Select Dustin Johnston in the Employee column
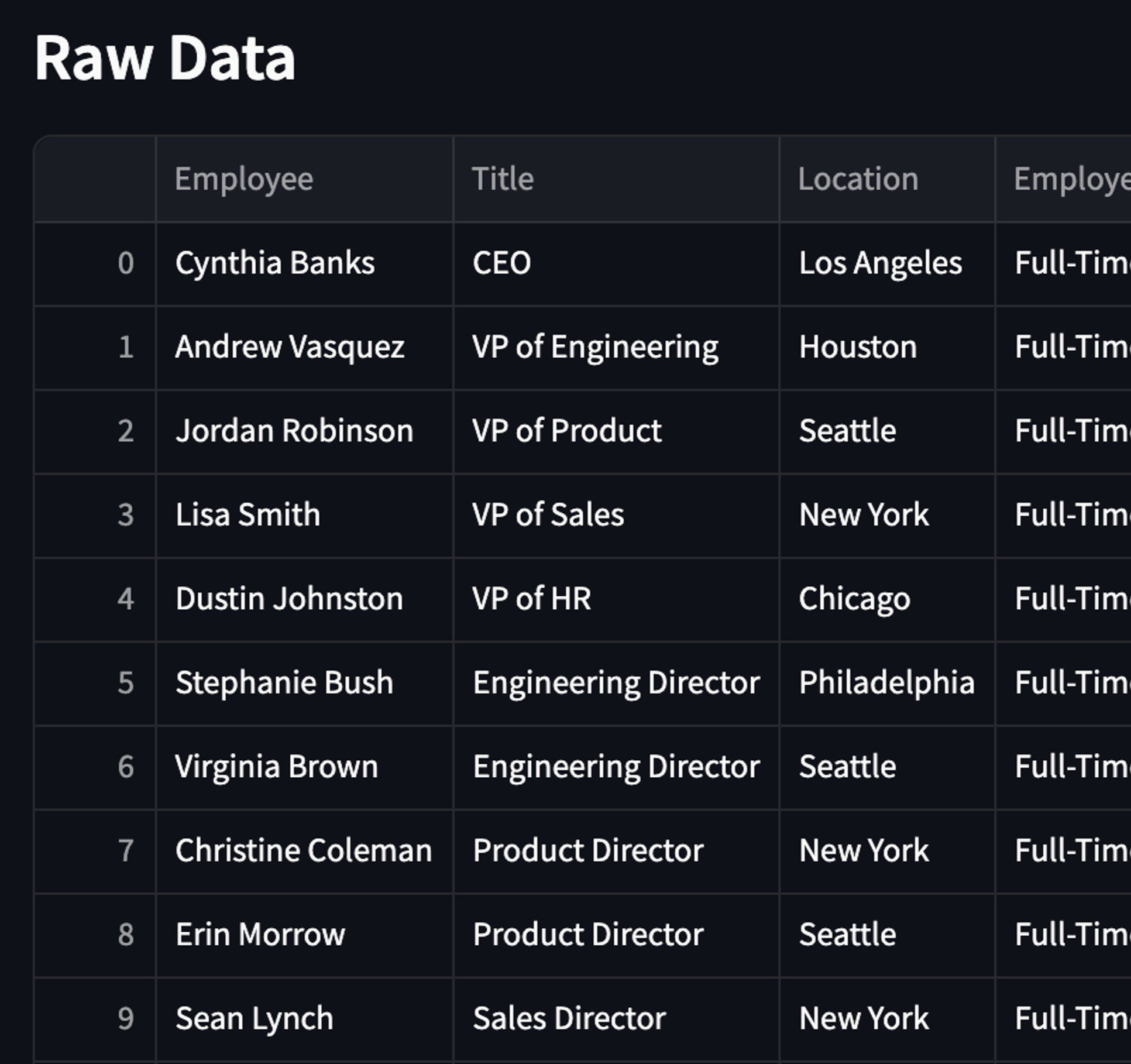Viewport: 1131px width, 1064px height. (289, 598)
